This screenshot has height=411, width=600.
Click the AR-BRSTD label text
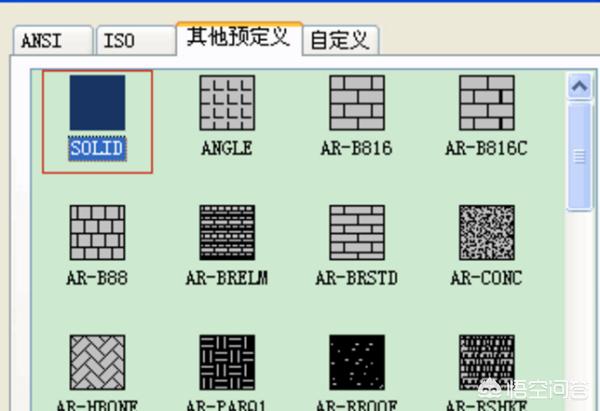tap(357, 278)
